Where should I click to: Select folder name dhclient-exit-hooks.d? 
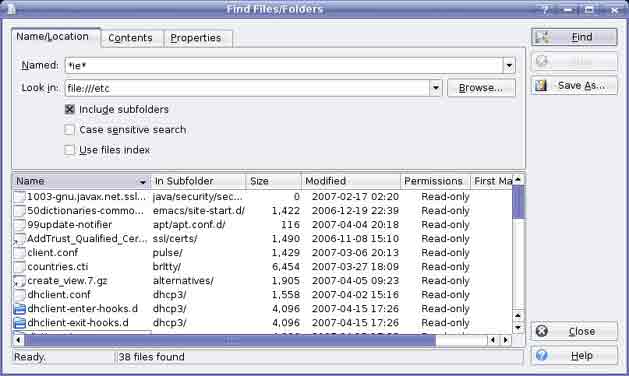[x=78, y=323]
